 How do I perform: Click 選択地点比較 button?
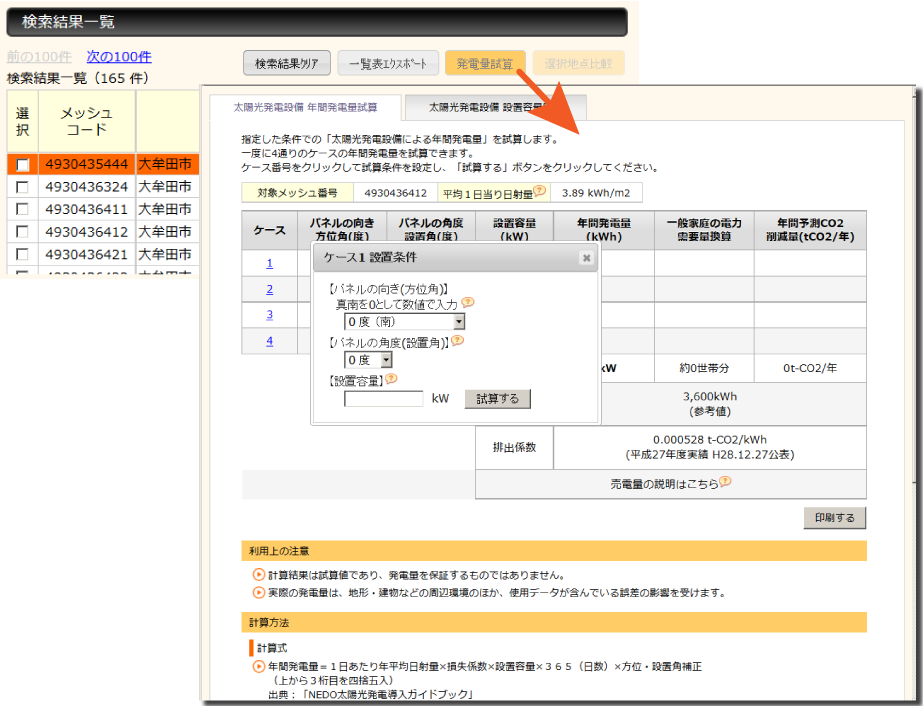click(x=579, y=63)
